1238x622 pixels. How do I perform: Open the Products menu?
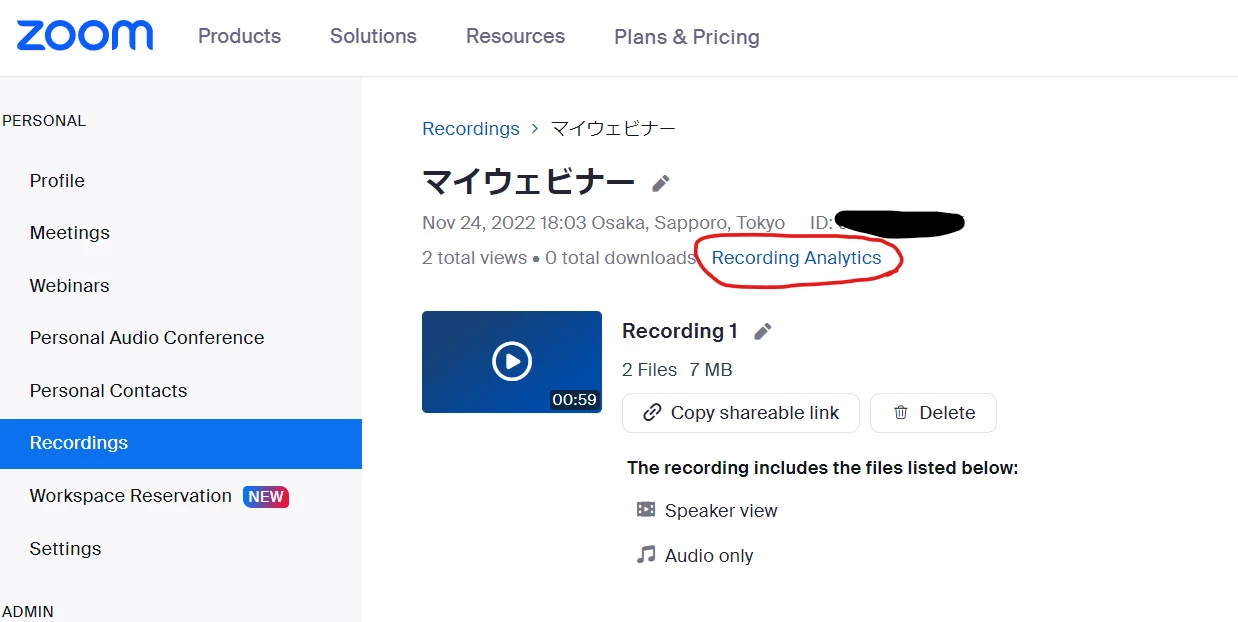point(239,36)
